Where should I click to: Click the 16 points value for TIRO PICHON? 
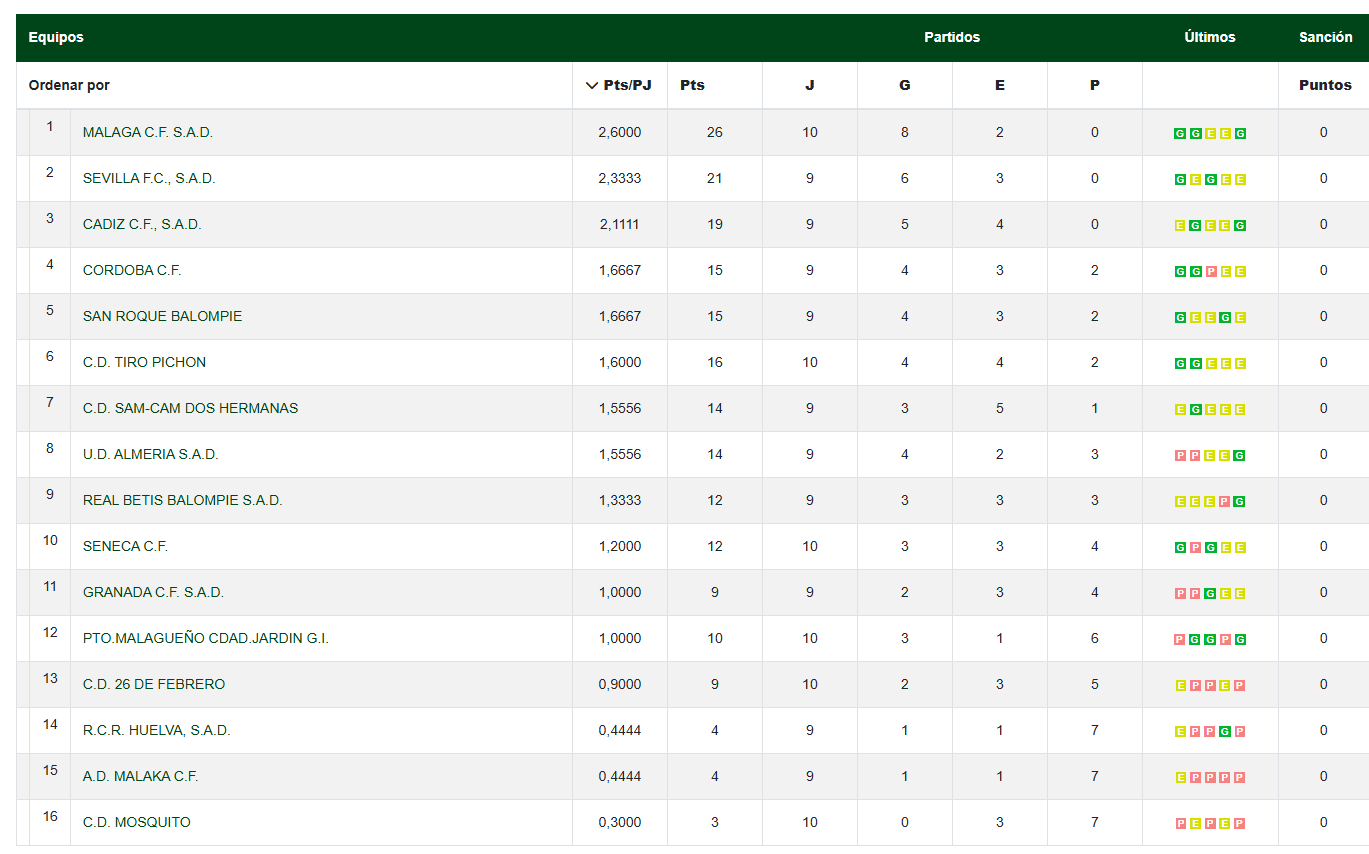point(715,362)
